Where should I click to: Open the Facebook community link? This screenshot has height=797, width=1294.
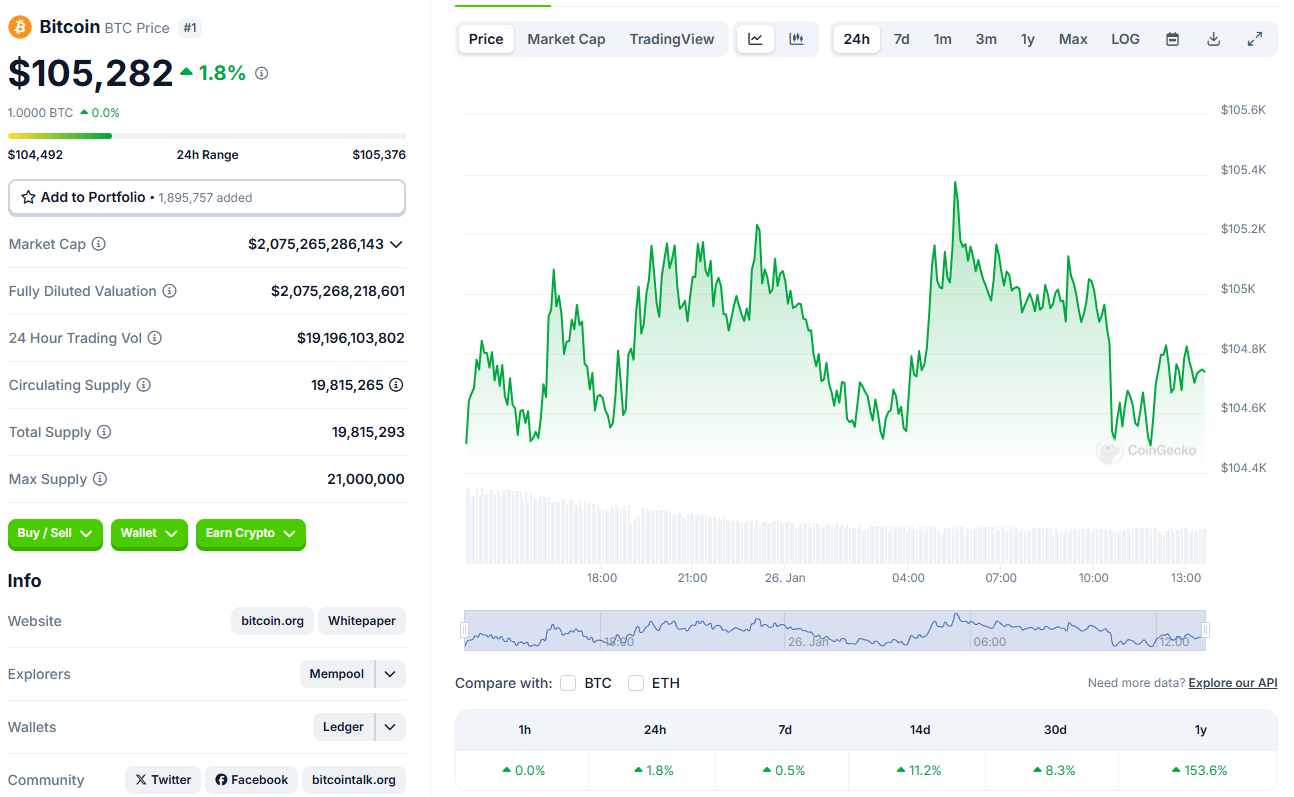(251, 780)
